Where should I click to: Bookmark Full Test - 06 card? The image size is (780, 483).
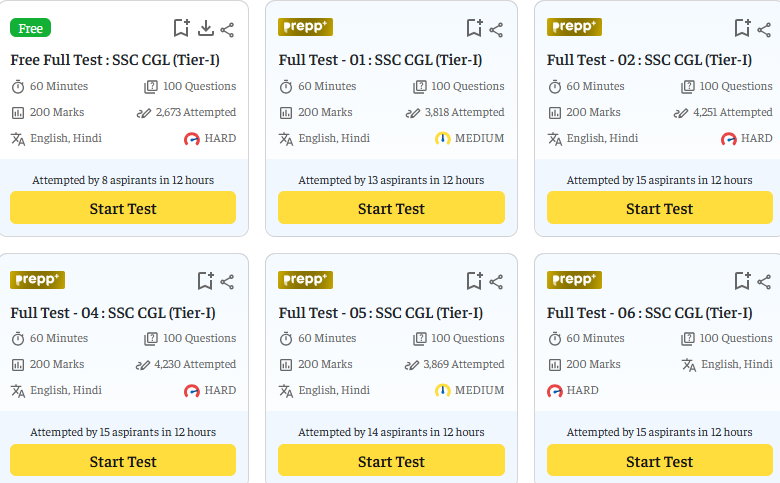coord(743,281)
